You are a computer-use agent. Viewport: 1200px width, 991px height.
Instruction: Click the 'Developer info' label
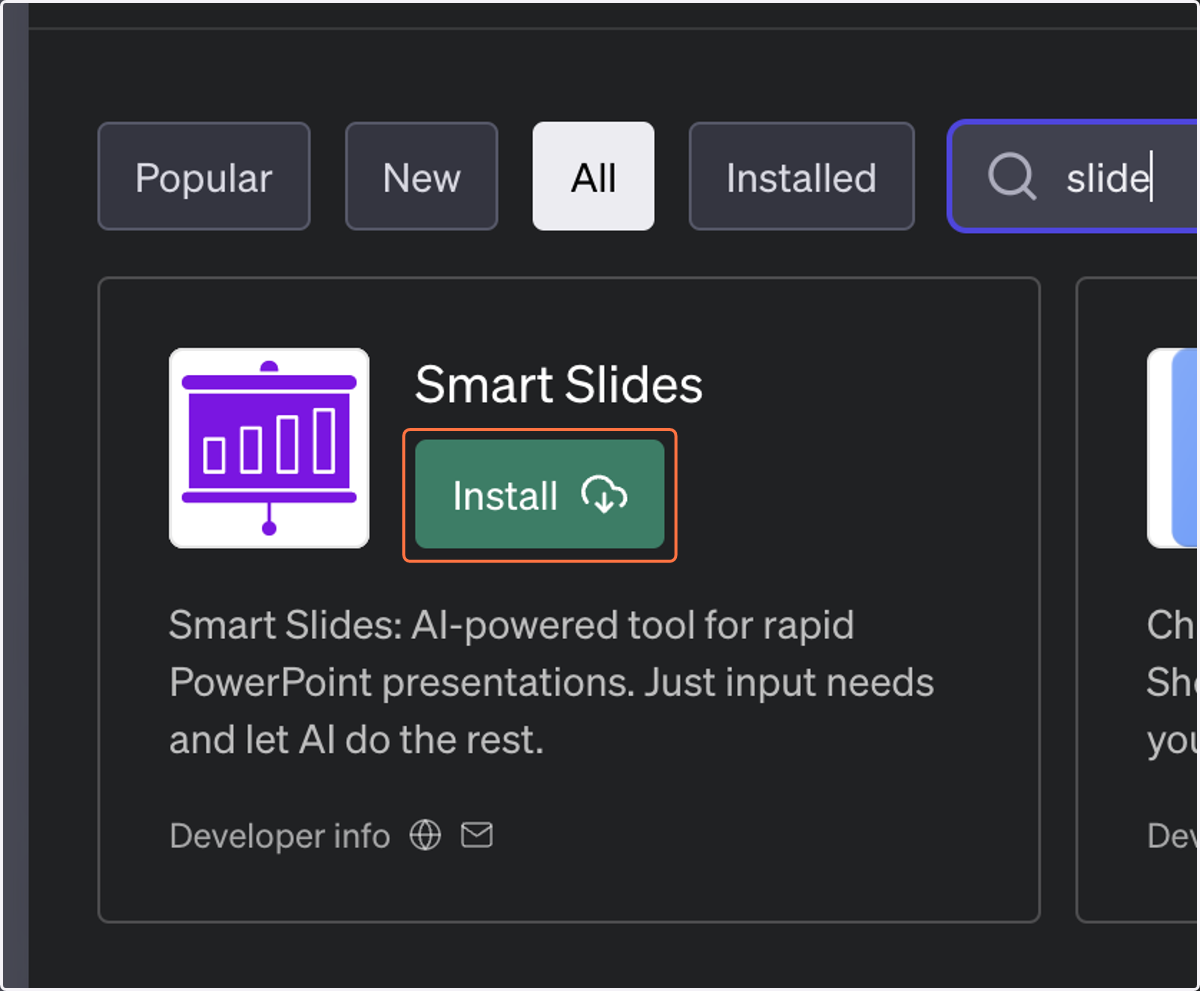click(x=280, y=836)
